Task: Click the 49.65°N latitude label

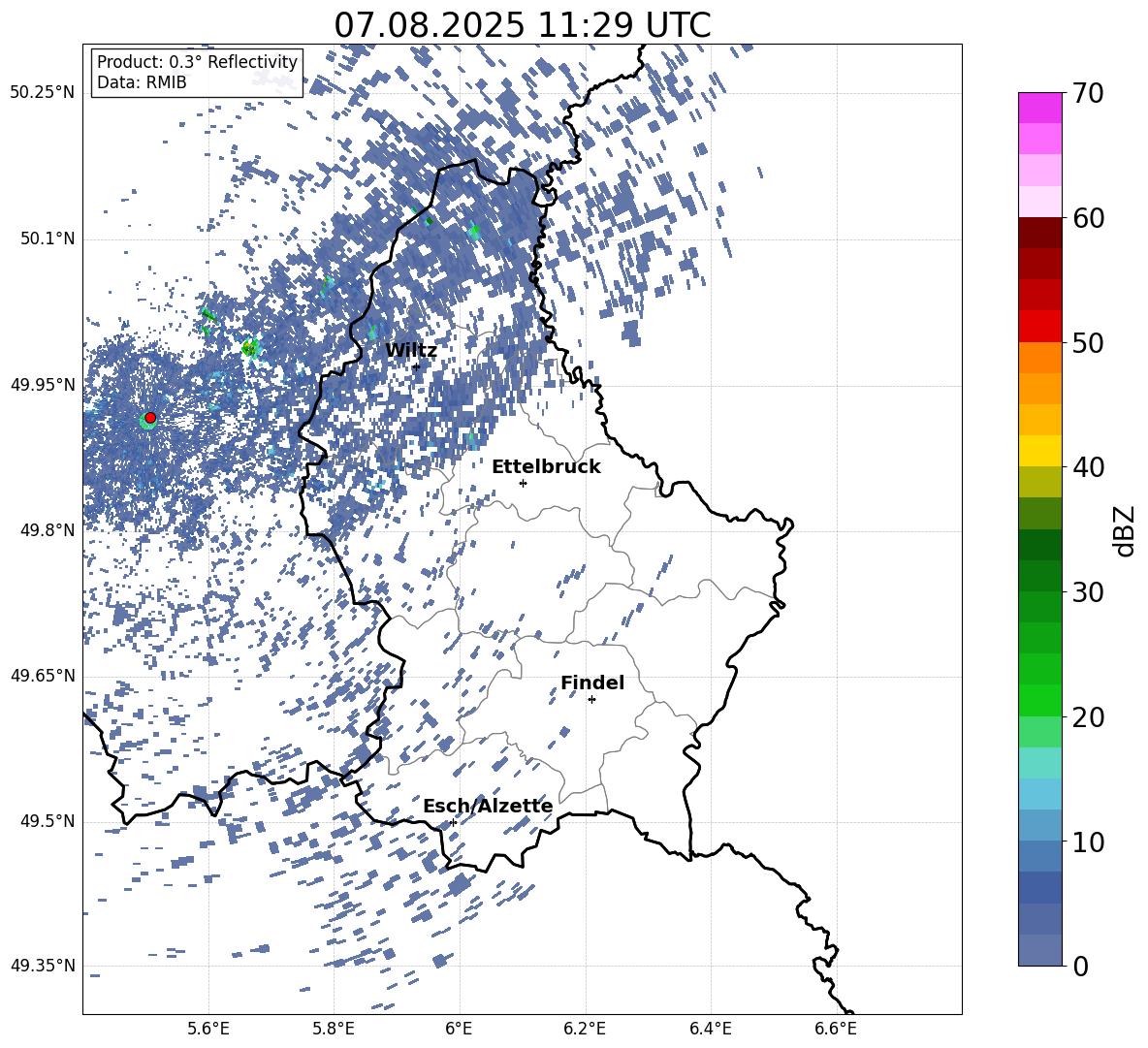Action: (x=43, y=676)
